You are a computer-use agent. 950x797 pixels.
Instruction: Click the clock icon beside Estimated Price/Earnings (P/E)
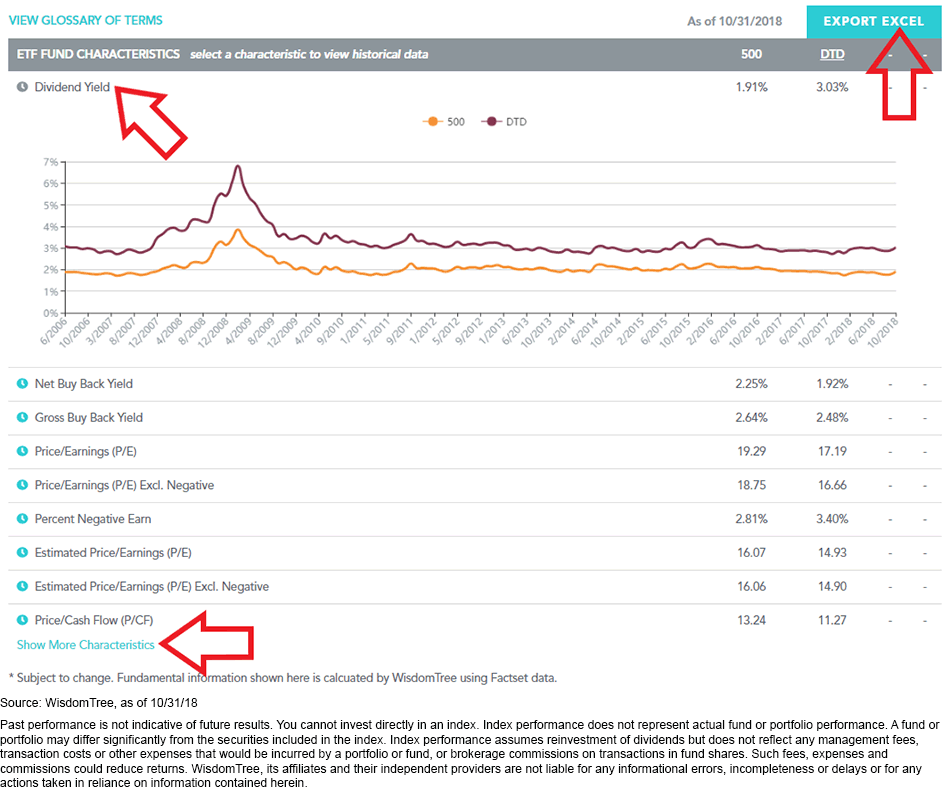click(22, 553)
